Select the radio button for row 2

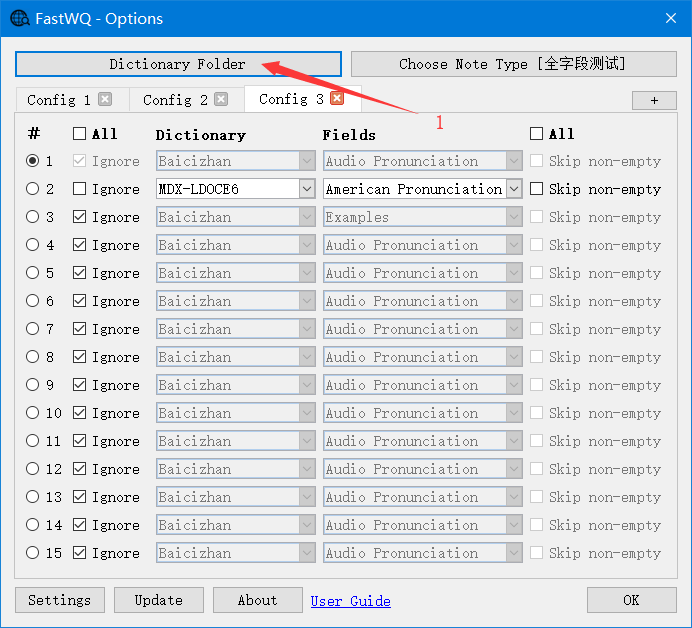click(33, 189)
